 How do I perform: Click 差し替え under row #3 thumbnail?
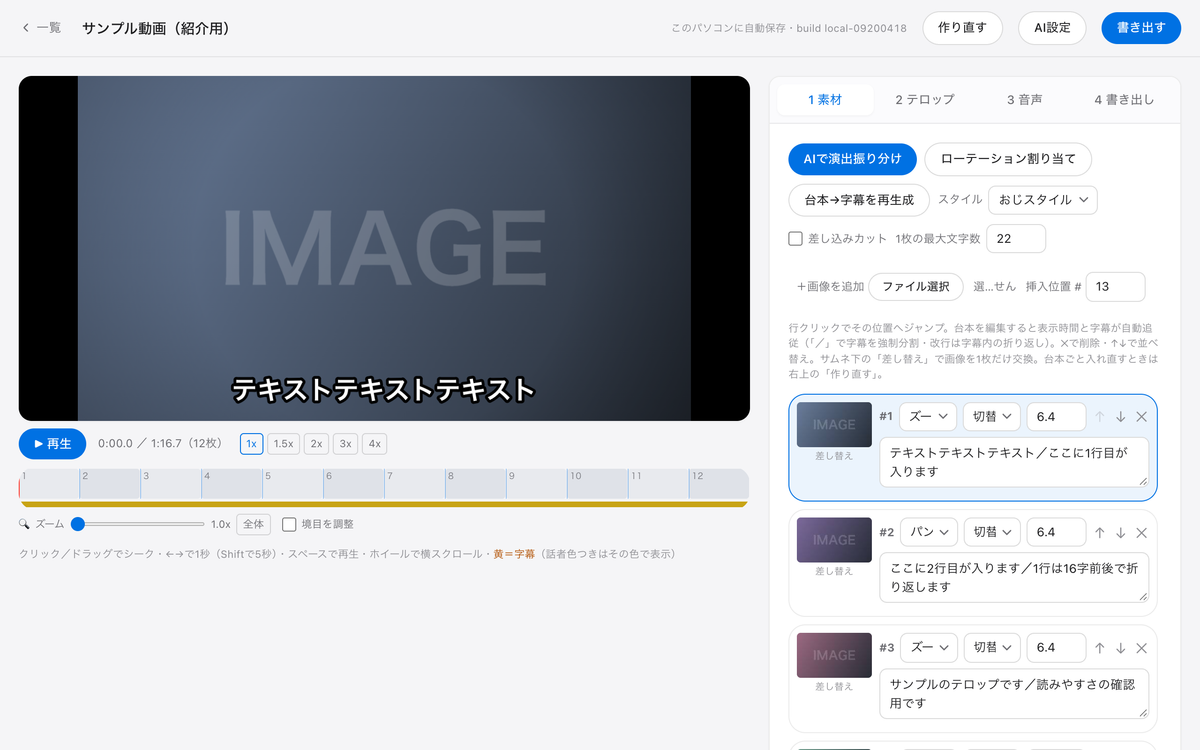coord(834,687)
